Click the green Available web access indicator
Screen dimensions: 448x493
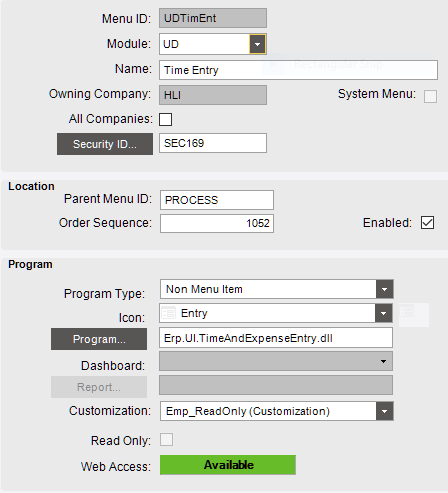pyautogui.click(x=228, y=465)
